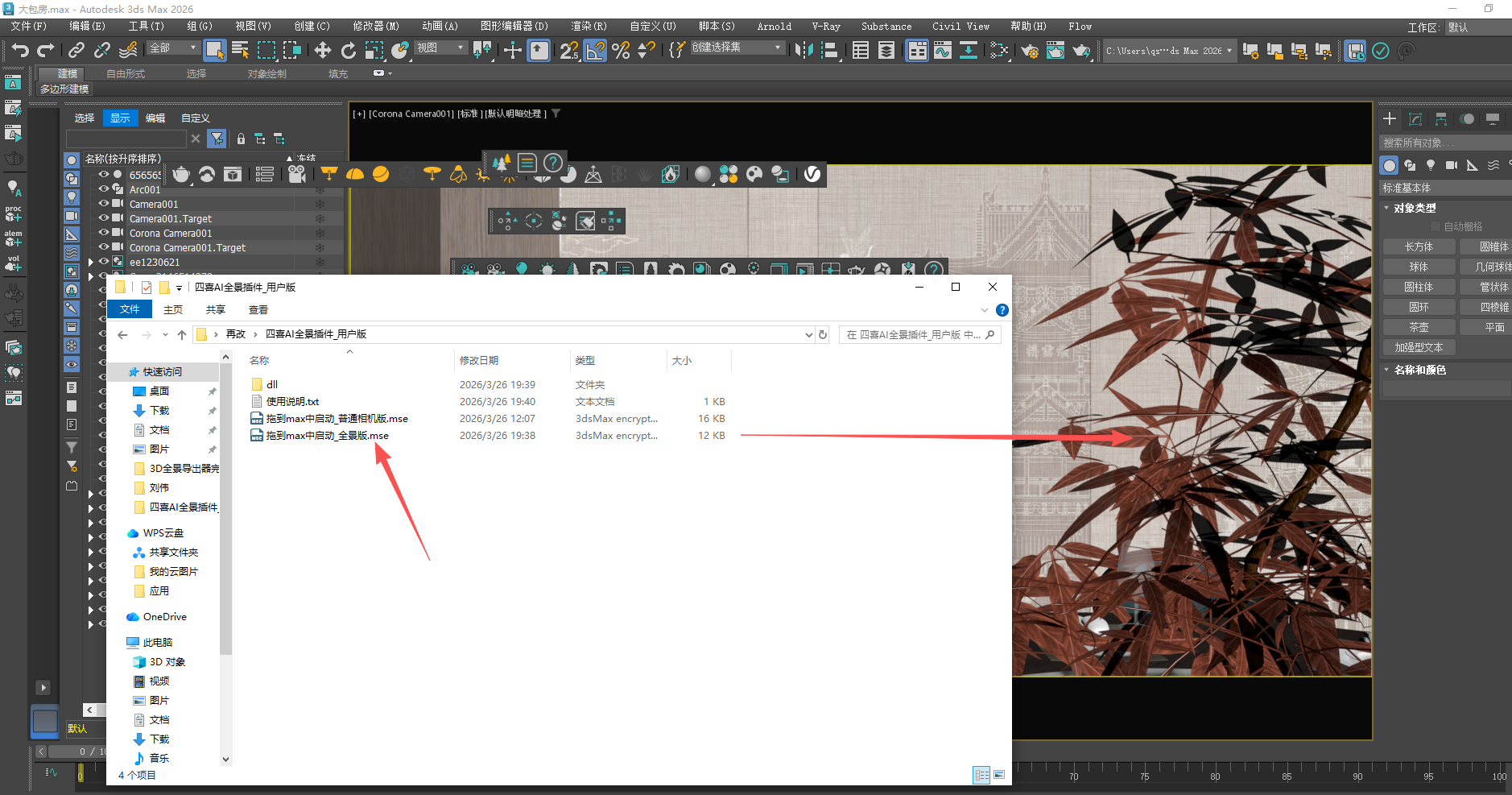Image resolution: width=1512 pixels, height=795 pixels.
Task: Hide Camera001 using its eye icon
Action: [x=104, y=205]
